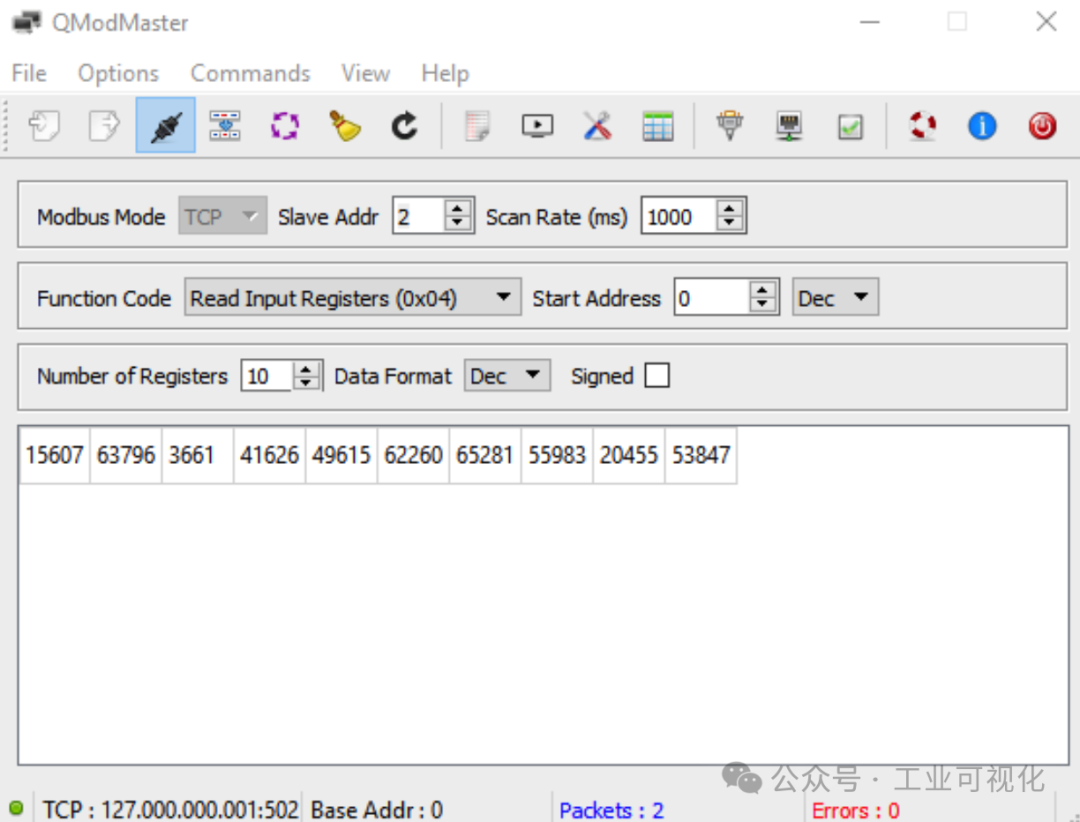Open Modbus TCP network settings icon
Viewport: 1080px width, 822px height.
point(789,126)
